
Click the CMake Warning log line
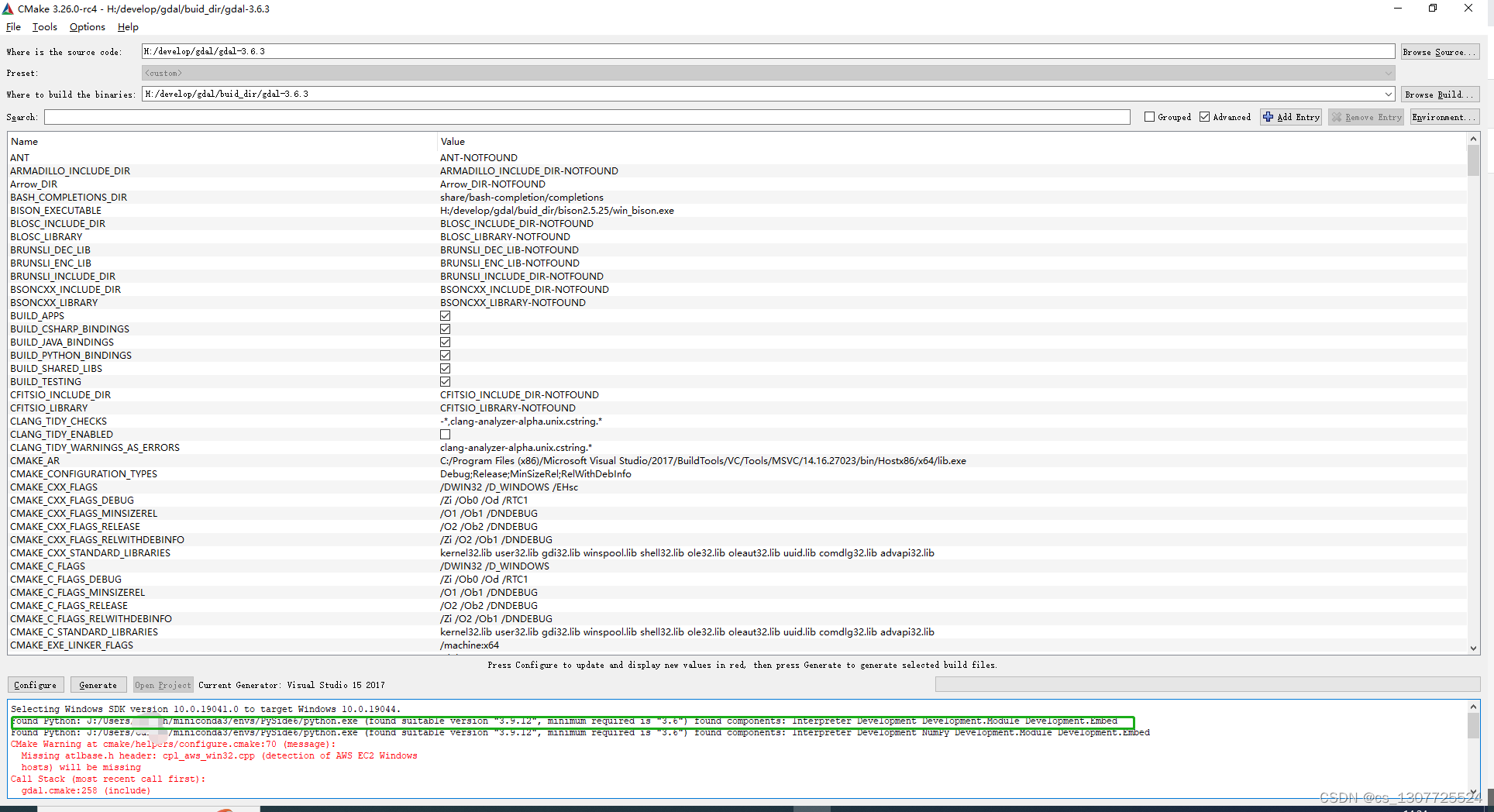[174, 744]
